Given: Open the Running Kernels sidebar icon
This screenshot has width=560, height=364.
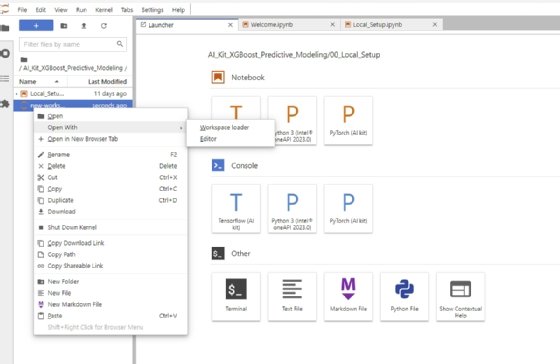Looking at the screenshot, I should pyautogui.click(x=5, y=54).
